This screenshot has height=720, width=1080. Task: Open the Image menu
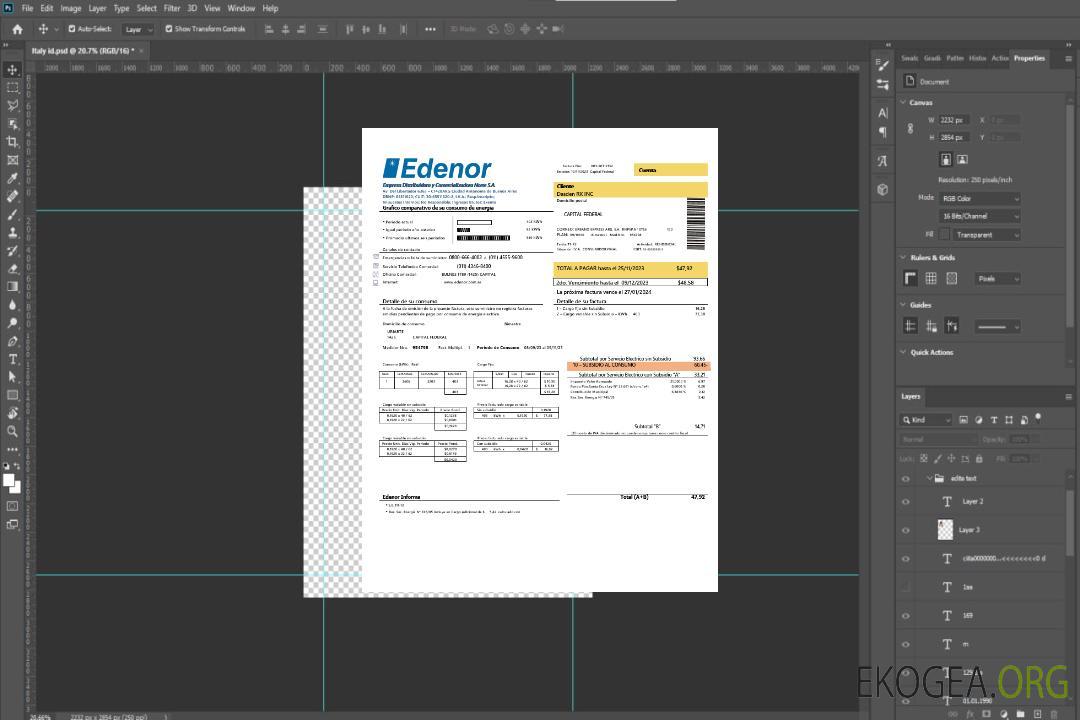click(70, 8)
